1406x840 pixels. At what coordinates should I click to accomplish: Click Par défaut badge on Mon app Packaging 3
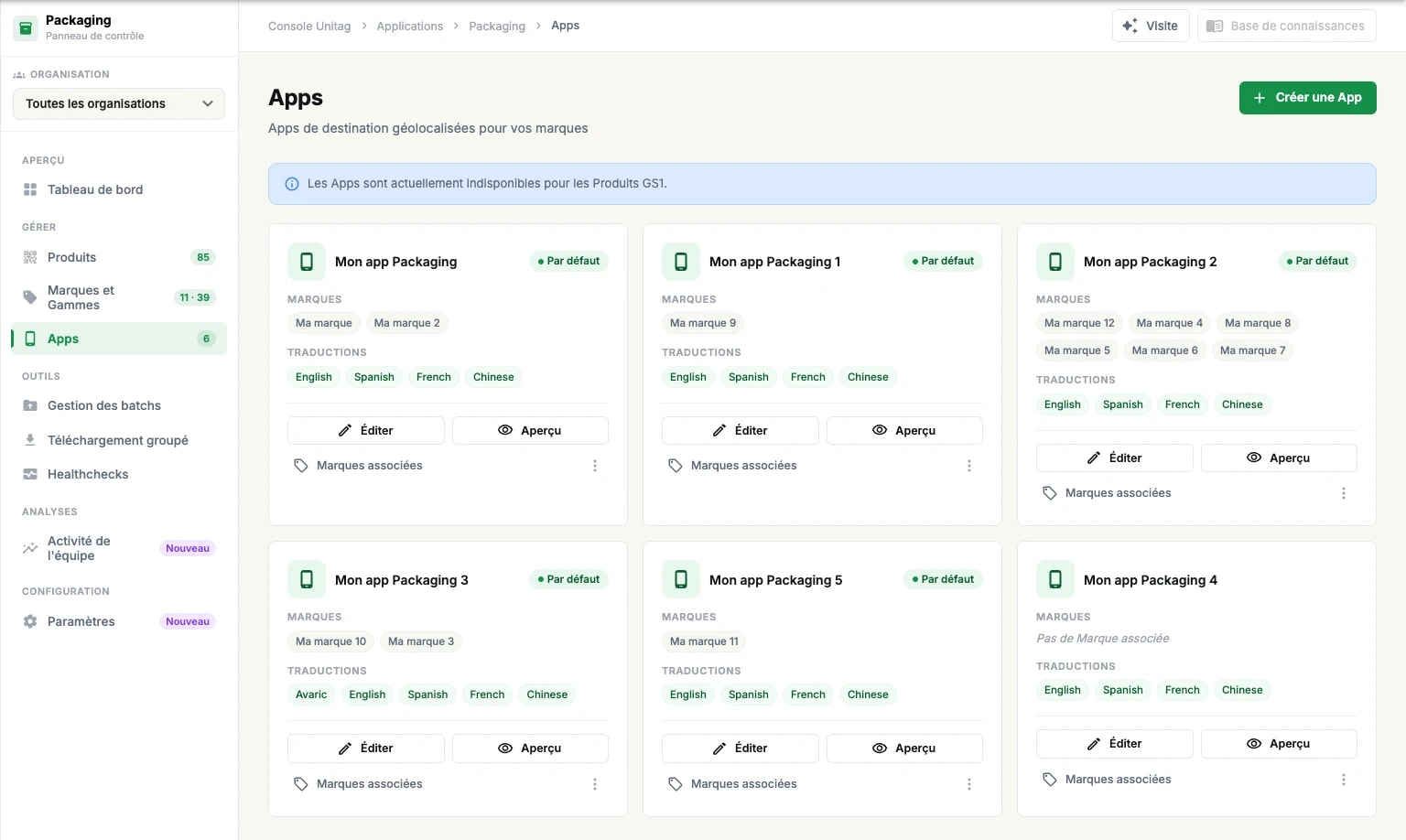point(568,579)
